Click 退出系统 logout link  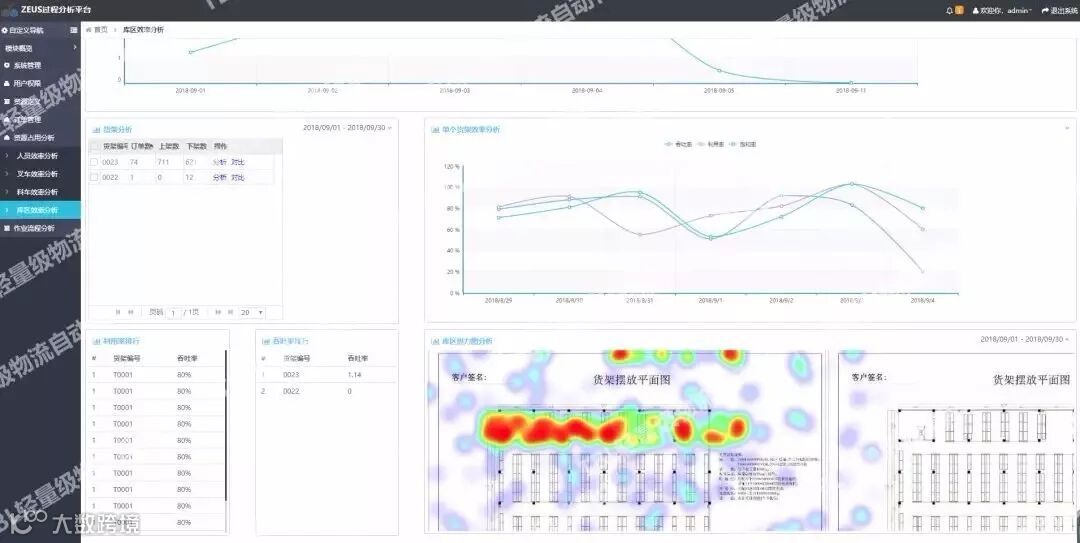coord(1063,10)
